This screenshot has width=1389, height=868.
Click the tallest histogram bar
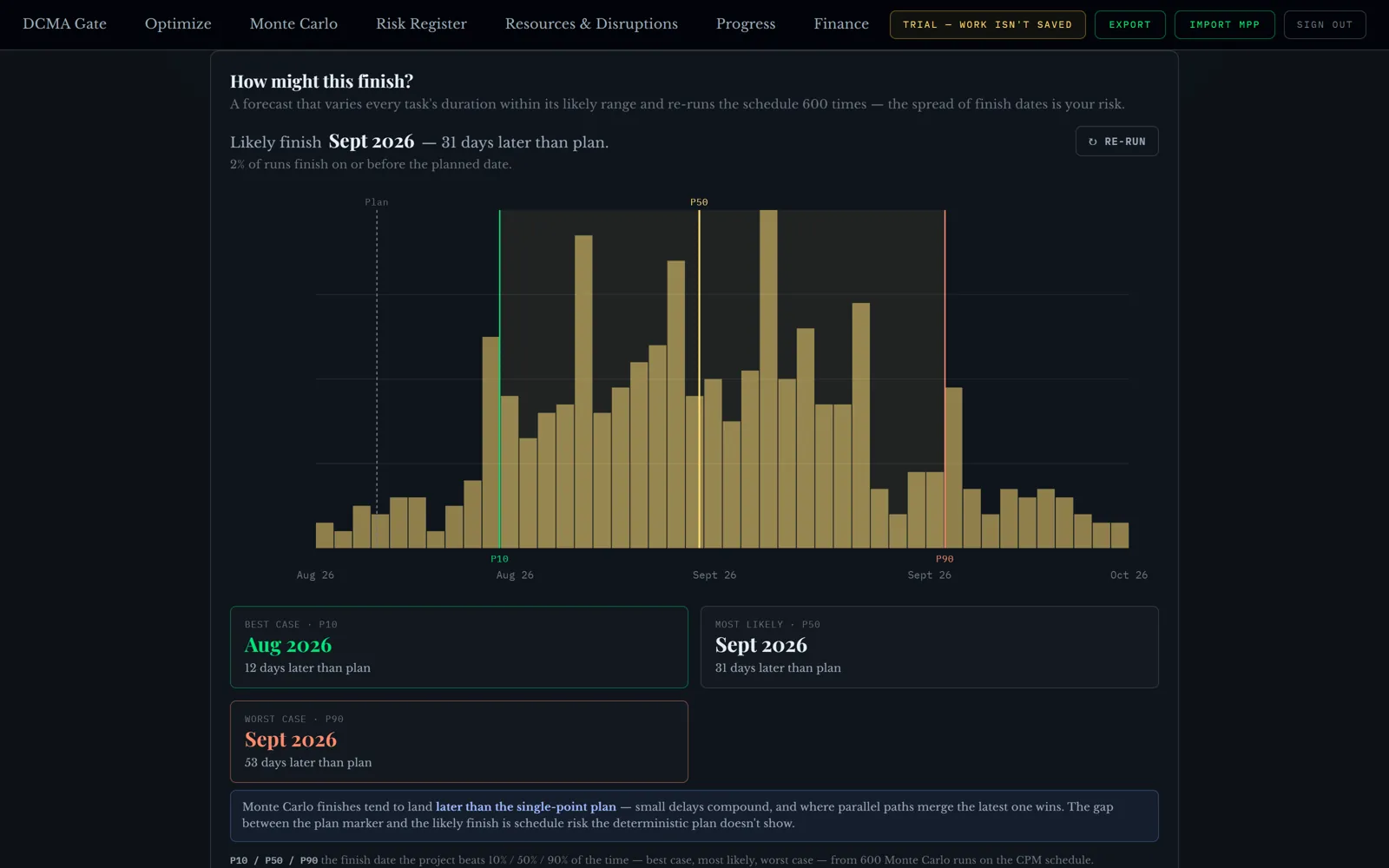[x=768, y=378]
